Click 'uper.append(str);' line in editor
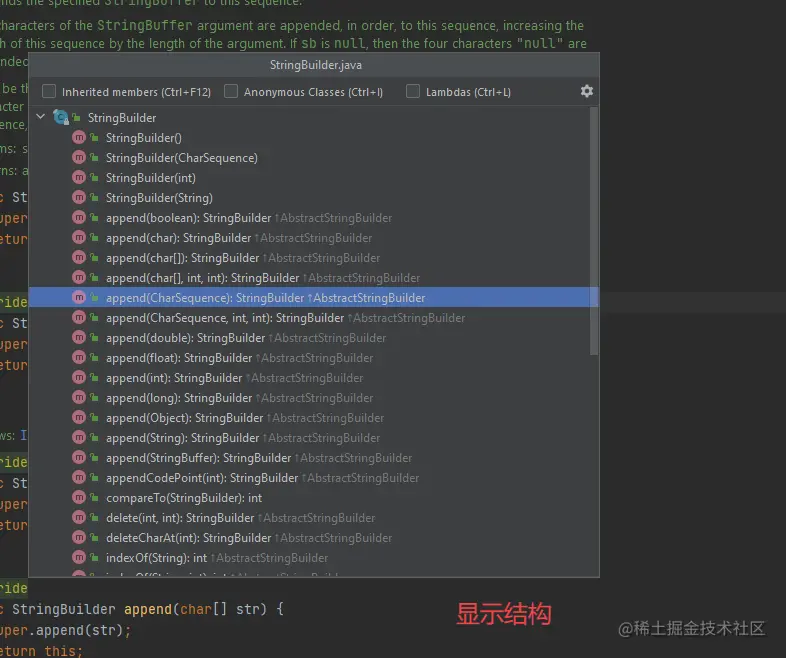The height and width of the screenshot is (658, 786). 65,630
